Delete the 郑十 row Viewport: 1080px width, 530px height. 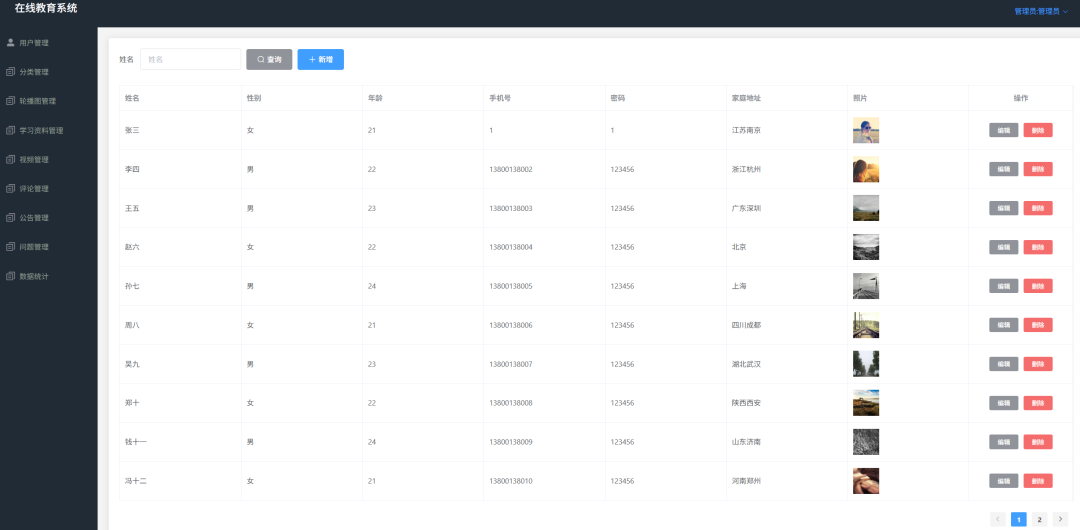(1038, 402)
